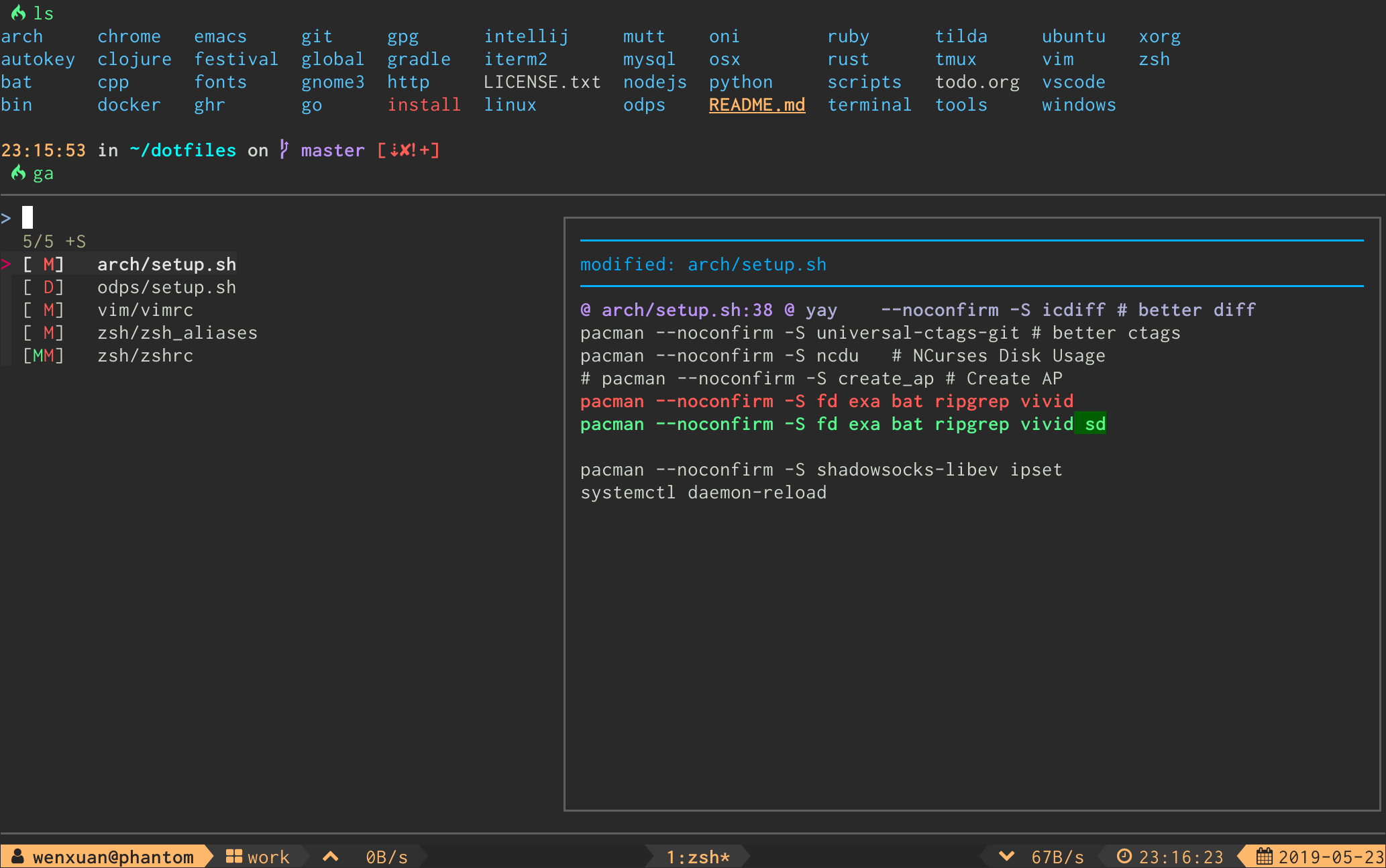
Task: Switch to the 1:zsh* tmux window
Action: (698, 856)
